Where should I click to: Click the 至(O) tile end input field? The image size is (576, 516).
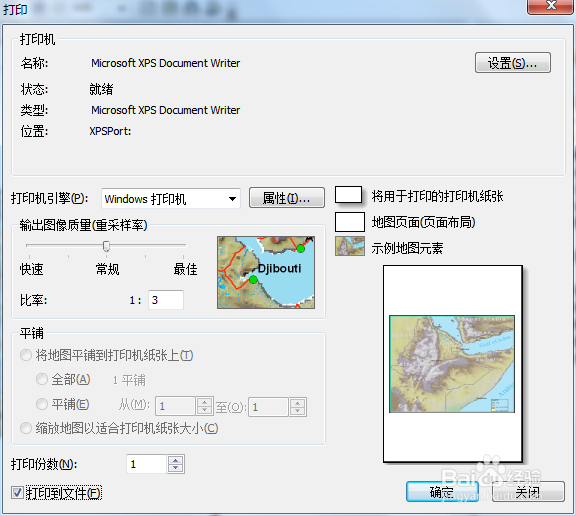[268, 407]
